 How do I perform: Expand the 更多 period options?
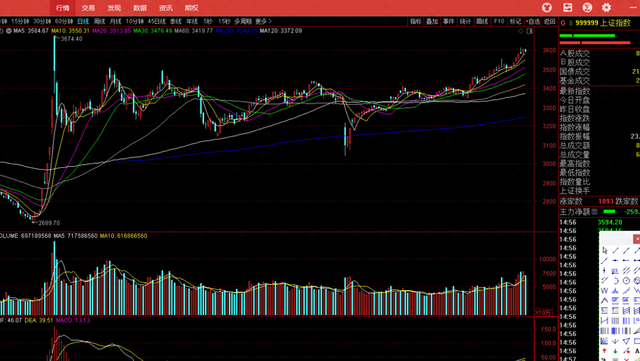263,21
